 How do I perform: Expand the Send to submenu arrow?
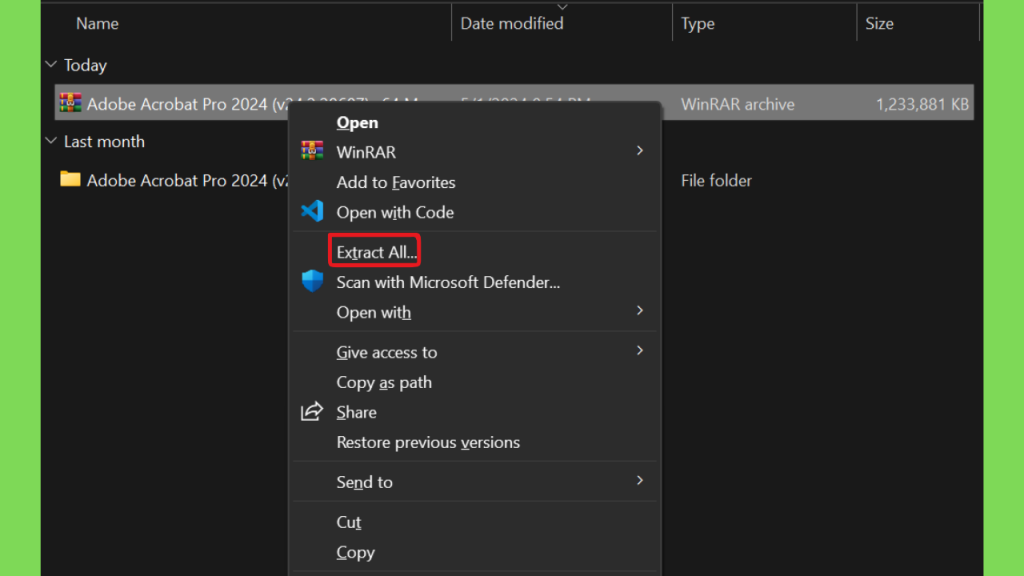tap(639, 481)
